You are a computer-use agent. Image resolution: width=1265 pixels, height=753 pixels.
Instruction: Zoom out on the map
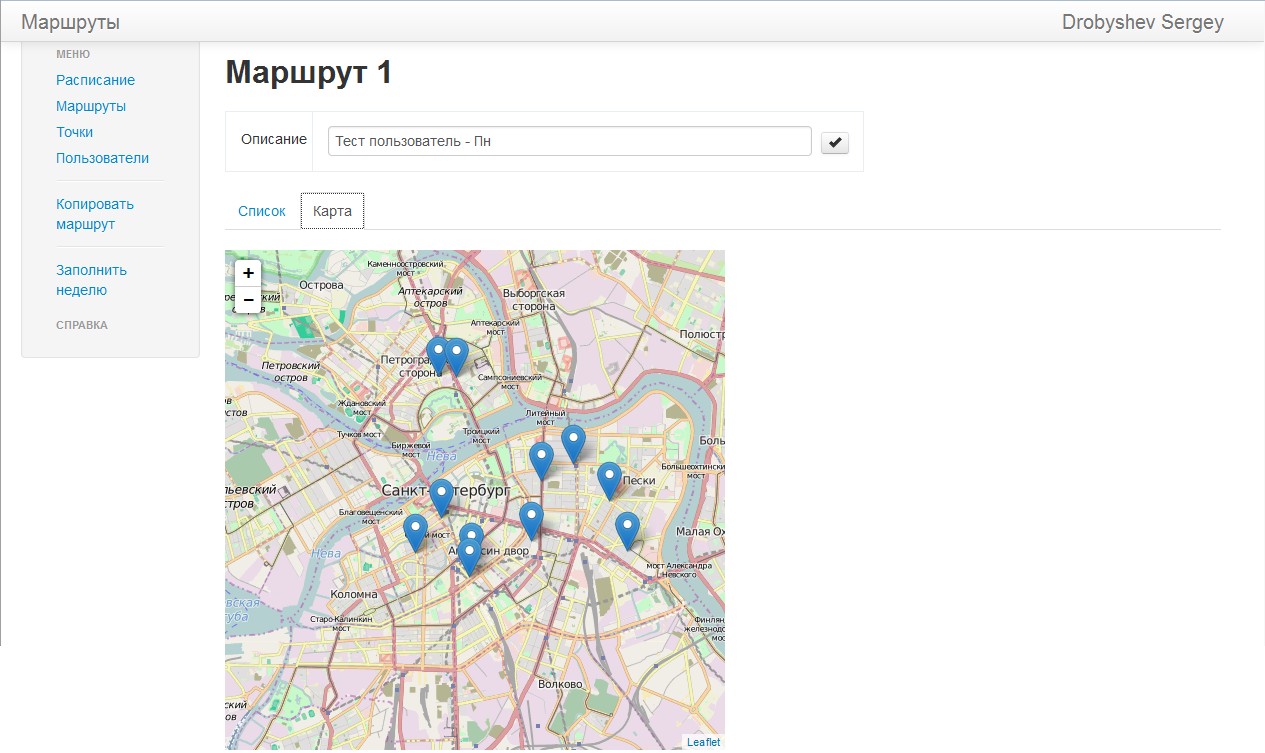[248, 299]
